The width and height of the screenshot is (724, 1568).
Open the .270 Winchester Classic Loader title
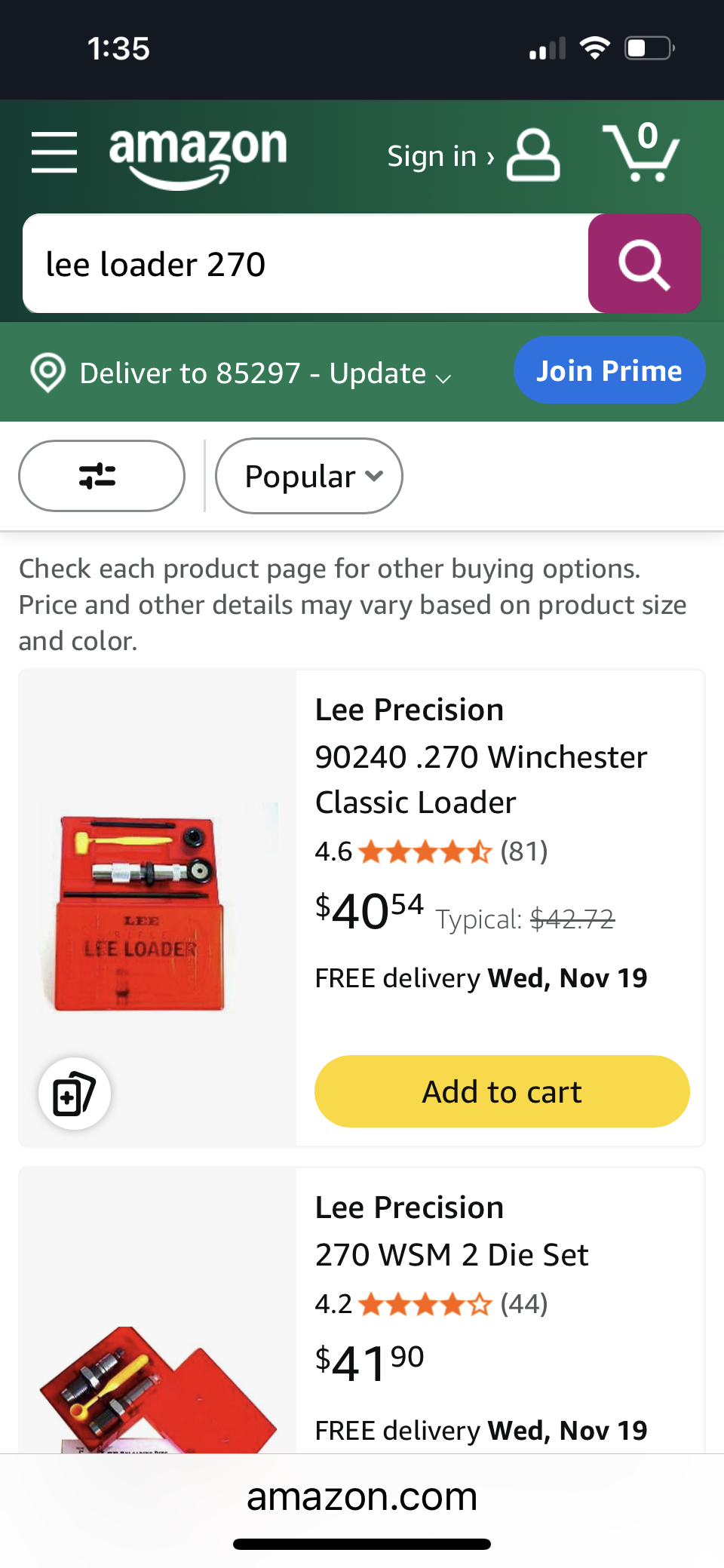[x=481, y=756]
